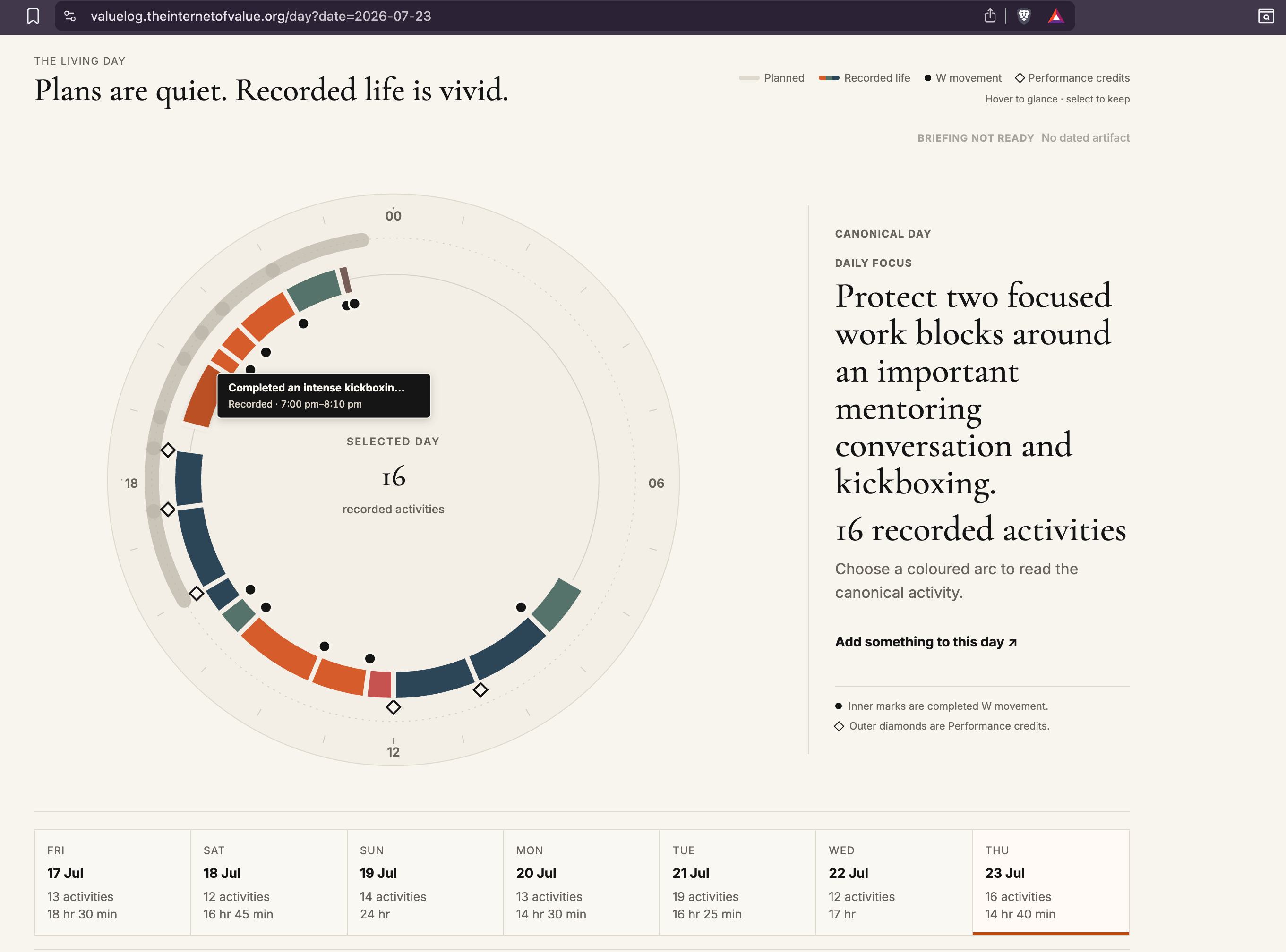1286x952 pixels.
Task: Open the Brave Shields lion icon
Action: [x=1024, y=16]
